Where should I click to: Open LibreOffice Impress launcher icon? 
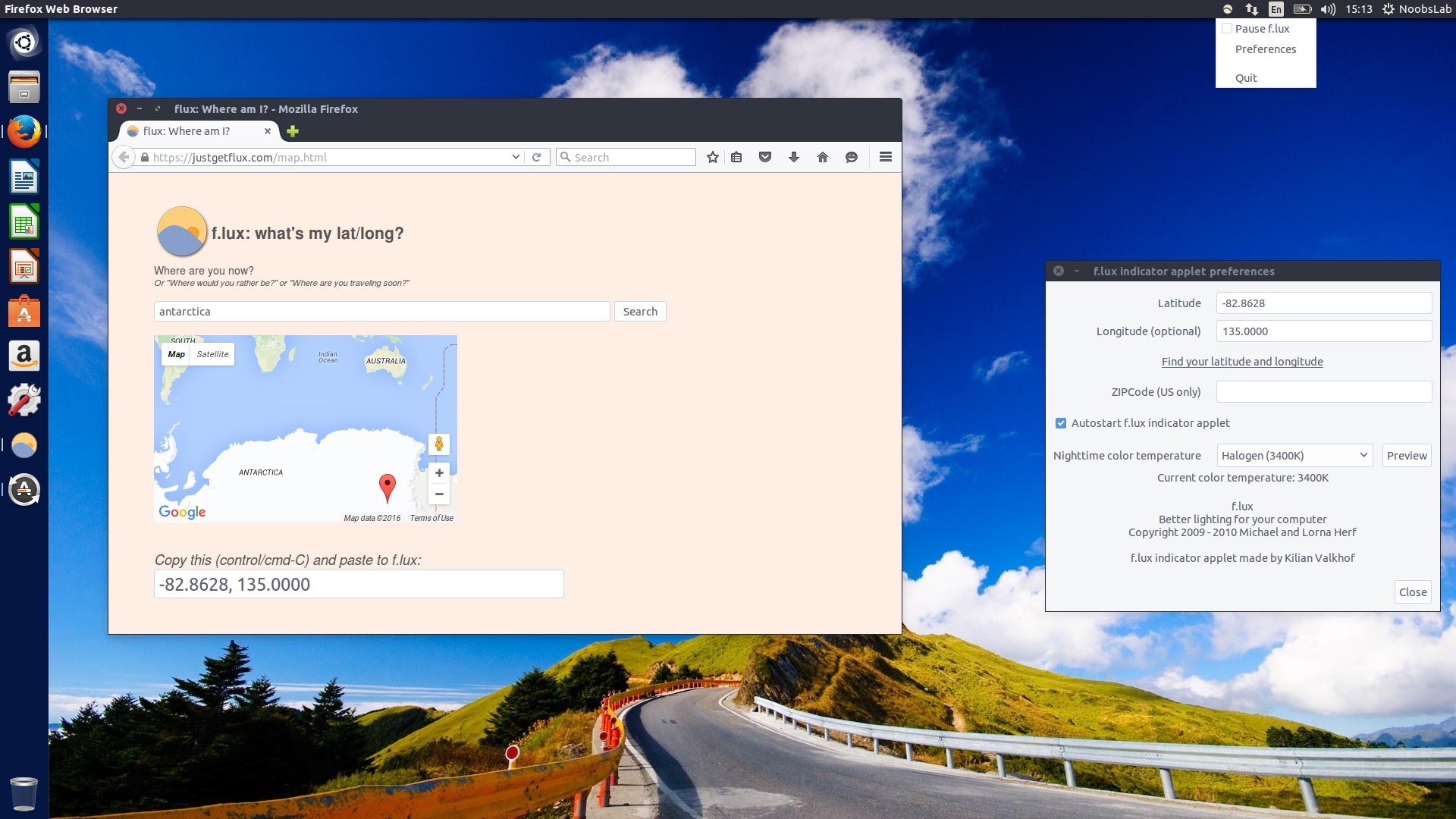(x=24, y=266)
